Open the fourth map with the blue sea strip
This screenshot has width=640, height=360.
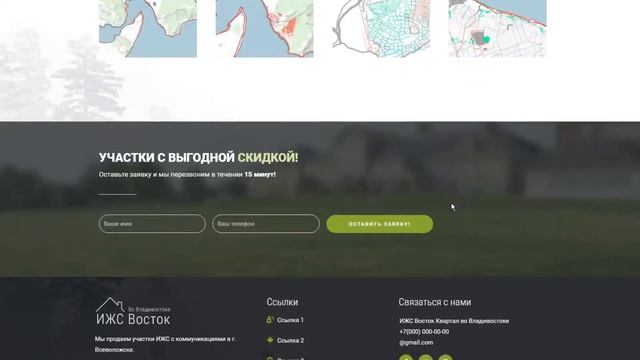coord(498,28)
